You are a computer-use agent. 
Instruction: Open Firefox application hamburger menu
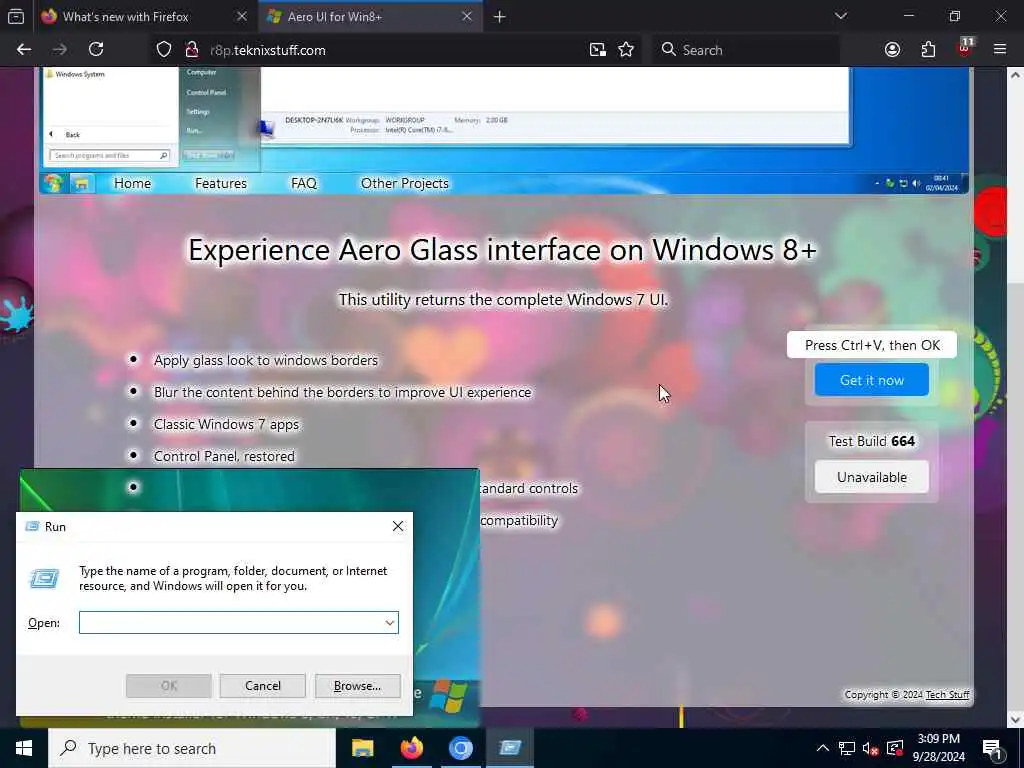click(x=1000, y=50)
